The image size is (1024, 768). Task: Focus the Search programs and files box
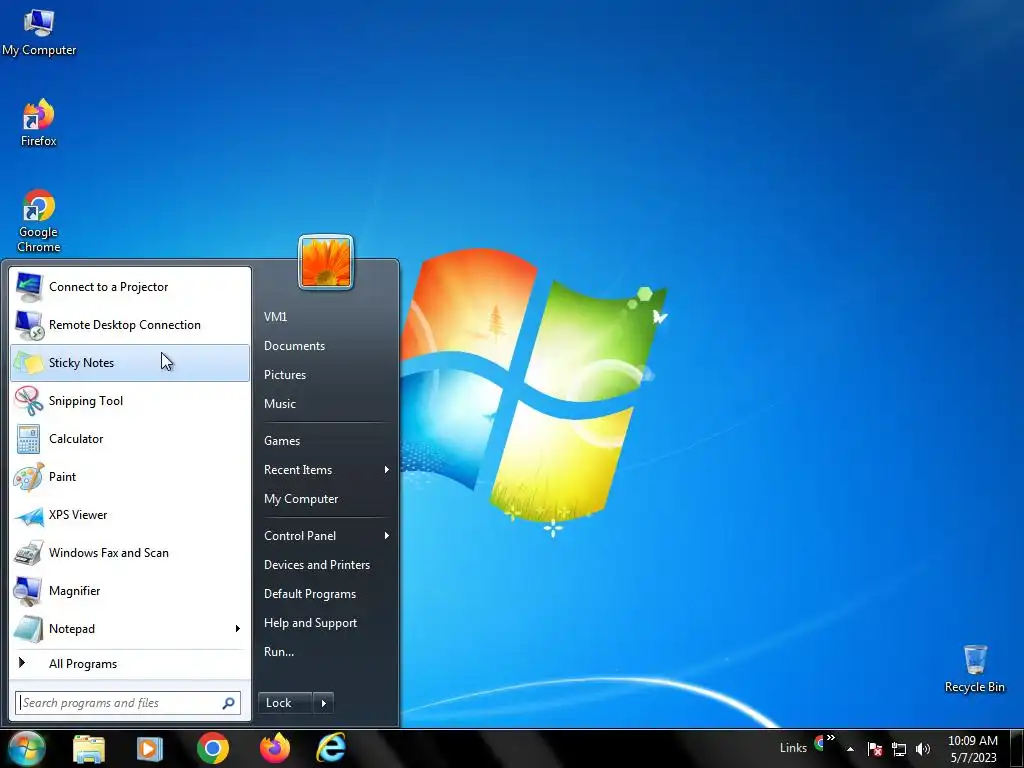pyautogui.click(x=128, y=703)
